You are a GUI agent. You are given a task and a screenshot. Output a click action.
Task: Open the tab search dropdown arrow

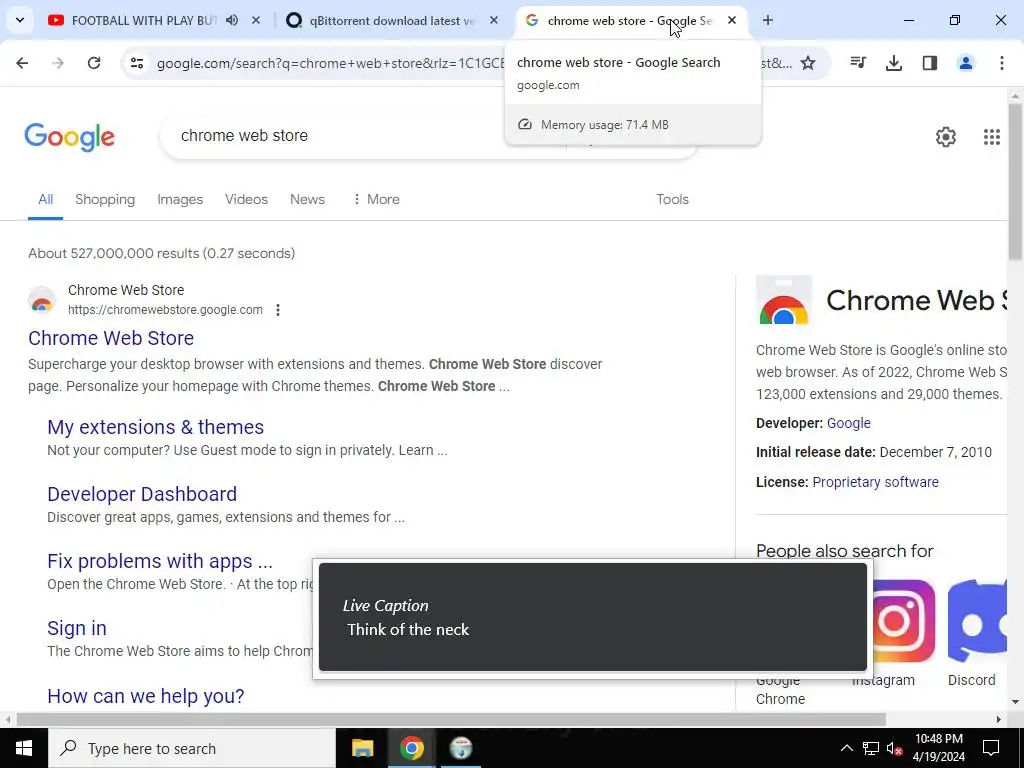(x=20, y=20)
